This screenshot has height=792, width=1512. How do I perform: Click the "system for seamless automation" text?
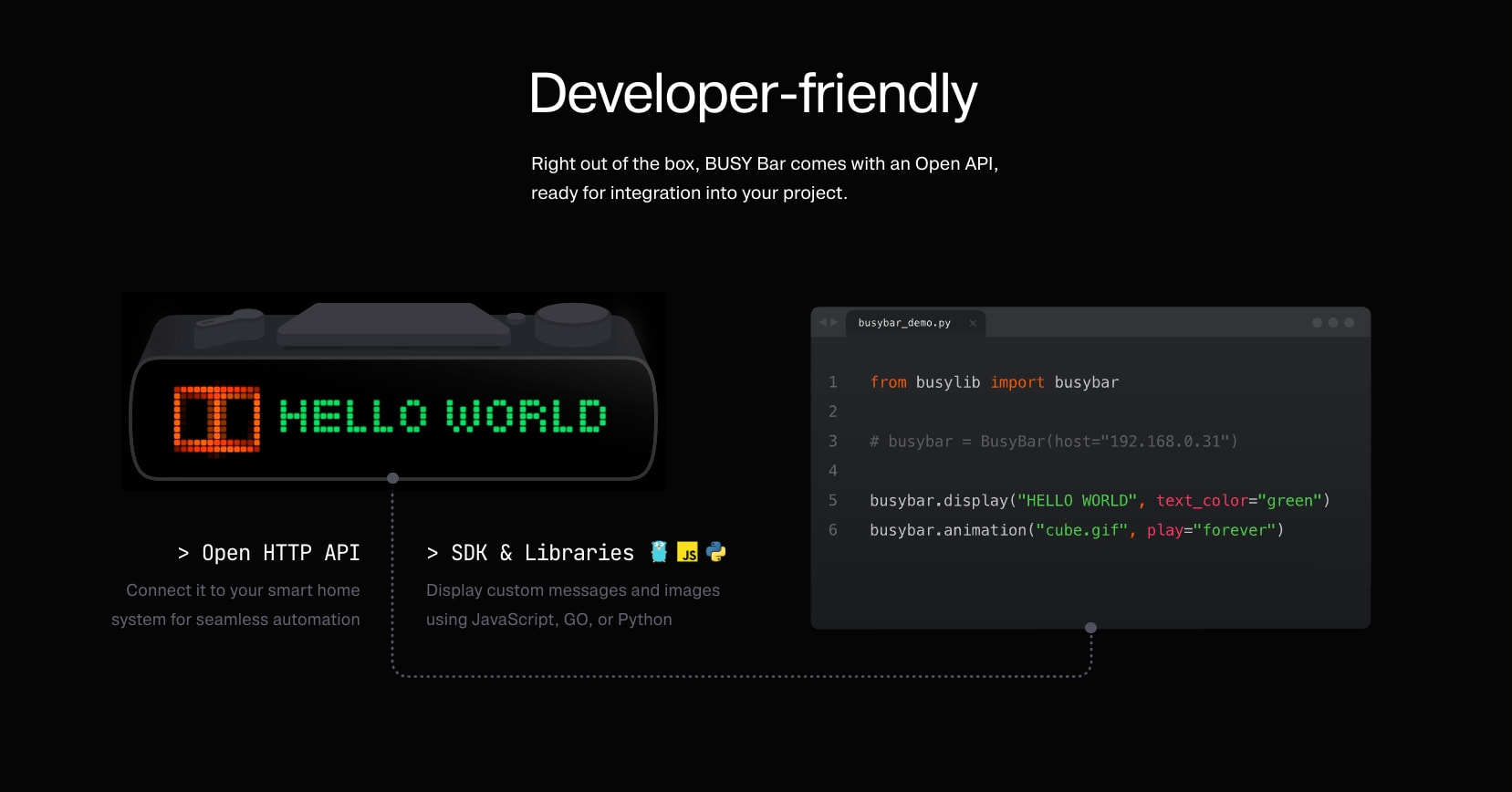[x=235, y=620]
